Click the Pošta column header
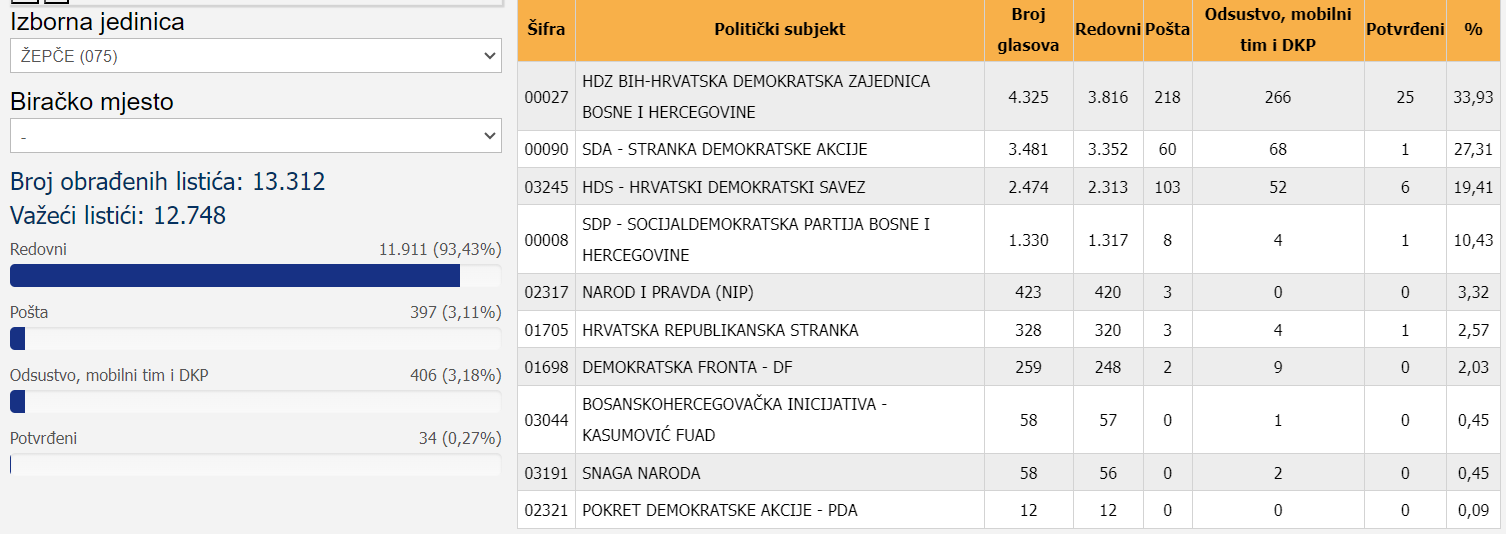Screen dimensions: 1506x534 click(1167, 30)
